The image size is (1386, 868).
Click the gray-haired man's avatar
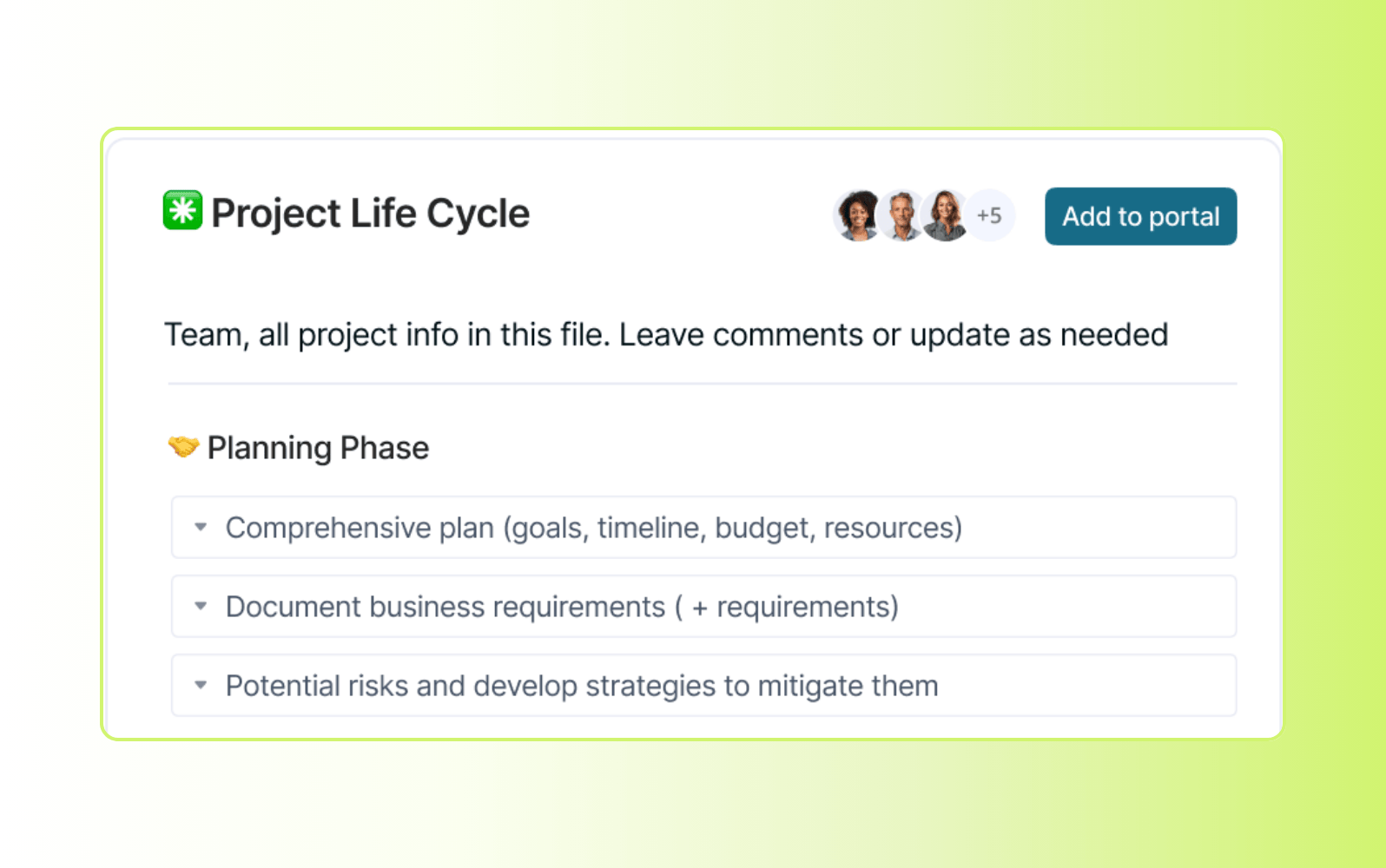[901, 216]
